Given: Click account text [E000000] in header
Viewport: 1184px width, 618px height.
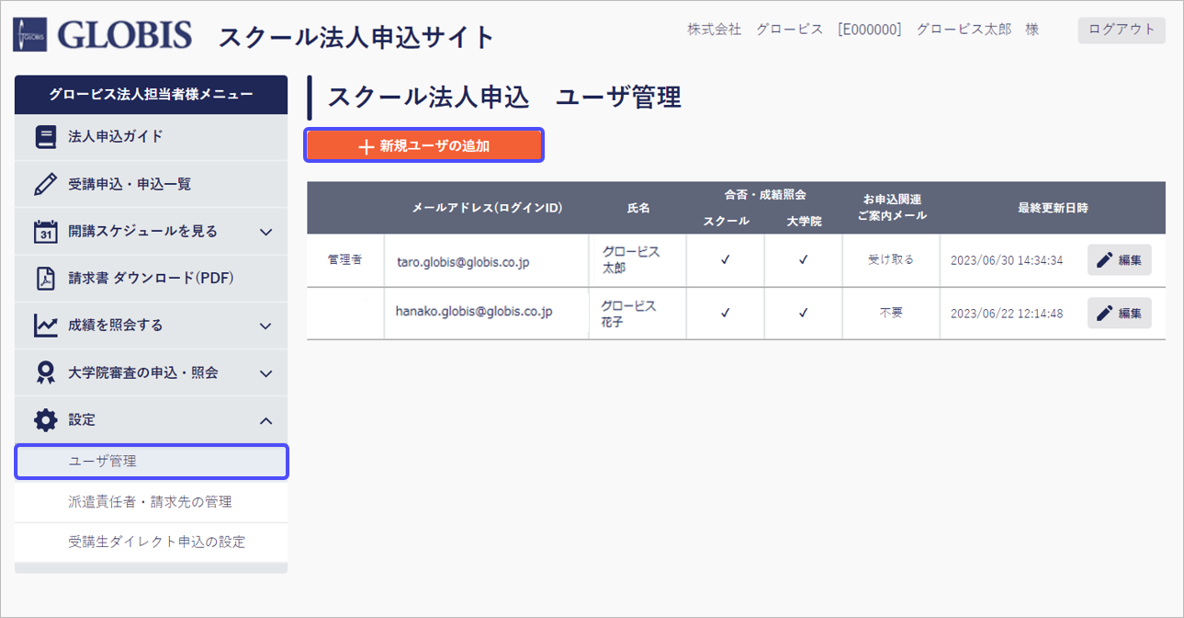Looking at the screenshot, I should (x=869, y=29).
